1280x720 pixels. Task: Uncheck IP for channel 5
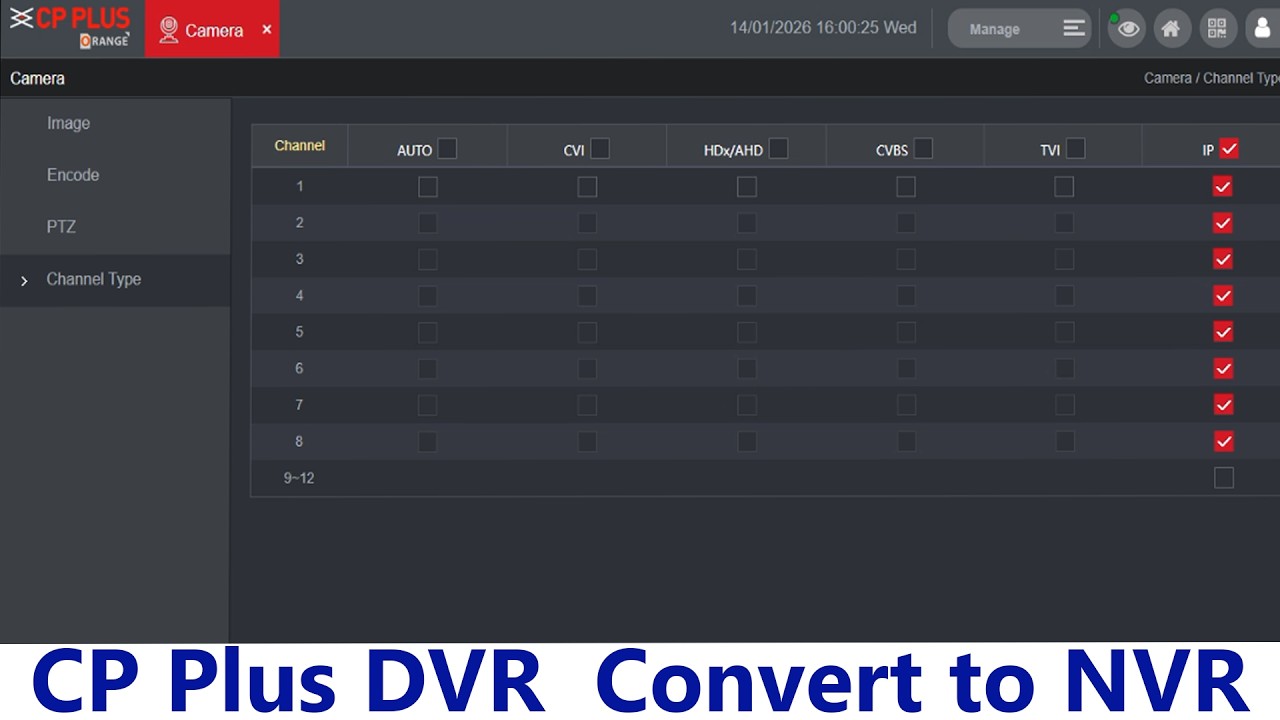(x=1223, y=332)
